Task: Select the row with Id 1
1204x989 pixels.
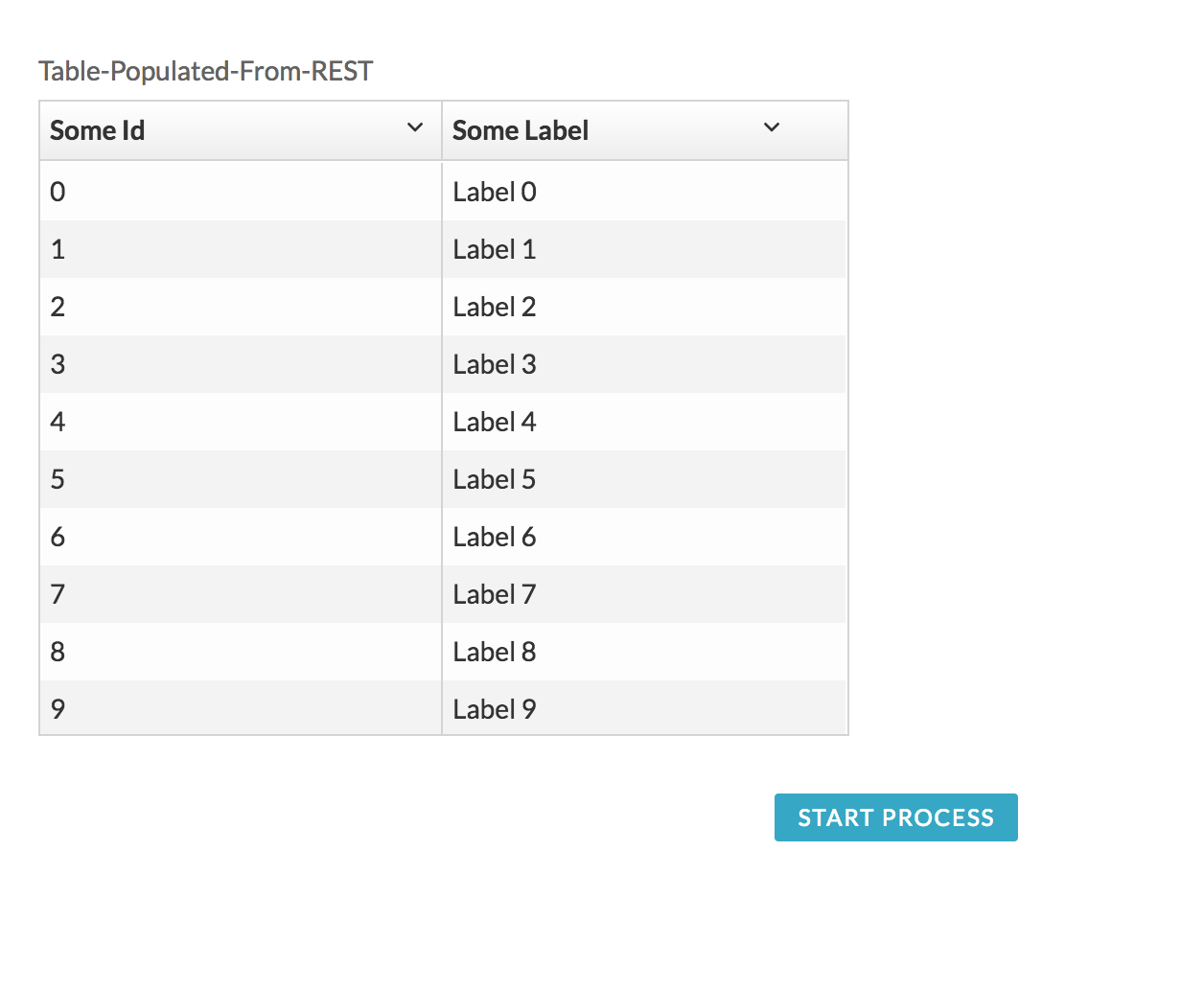Action: pyautogui.click(x=443, y=249)
